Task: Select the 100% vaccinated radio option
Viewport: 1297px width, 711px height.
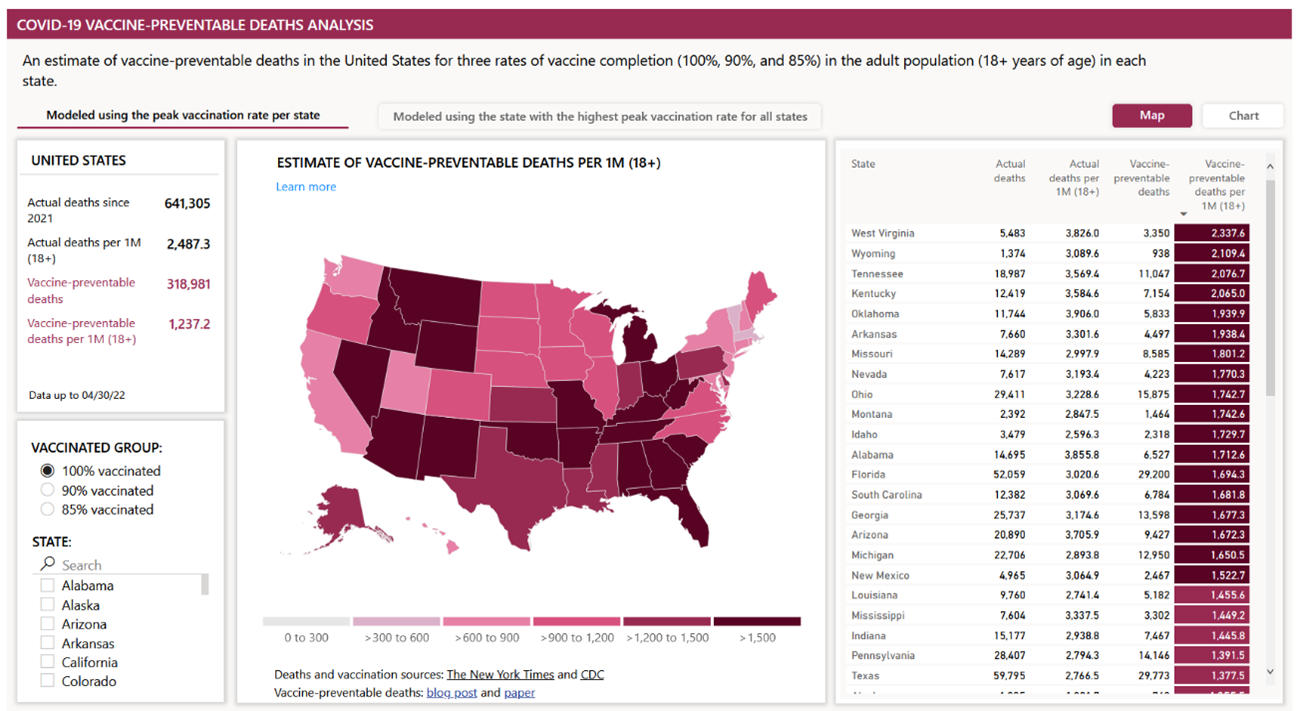Action: [47, 471]
